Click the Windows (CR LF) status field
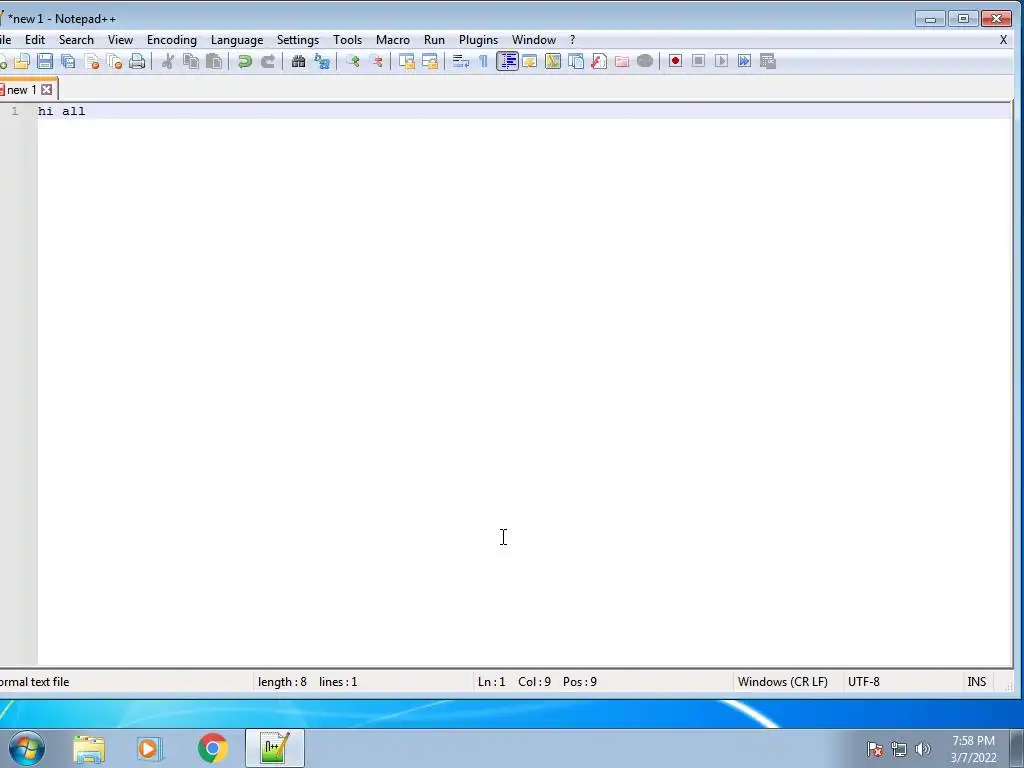This screenshot has height=768, width=1024. point(782,682)
